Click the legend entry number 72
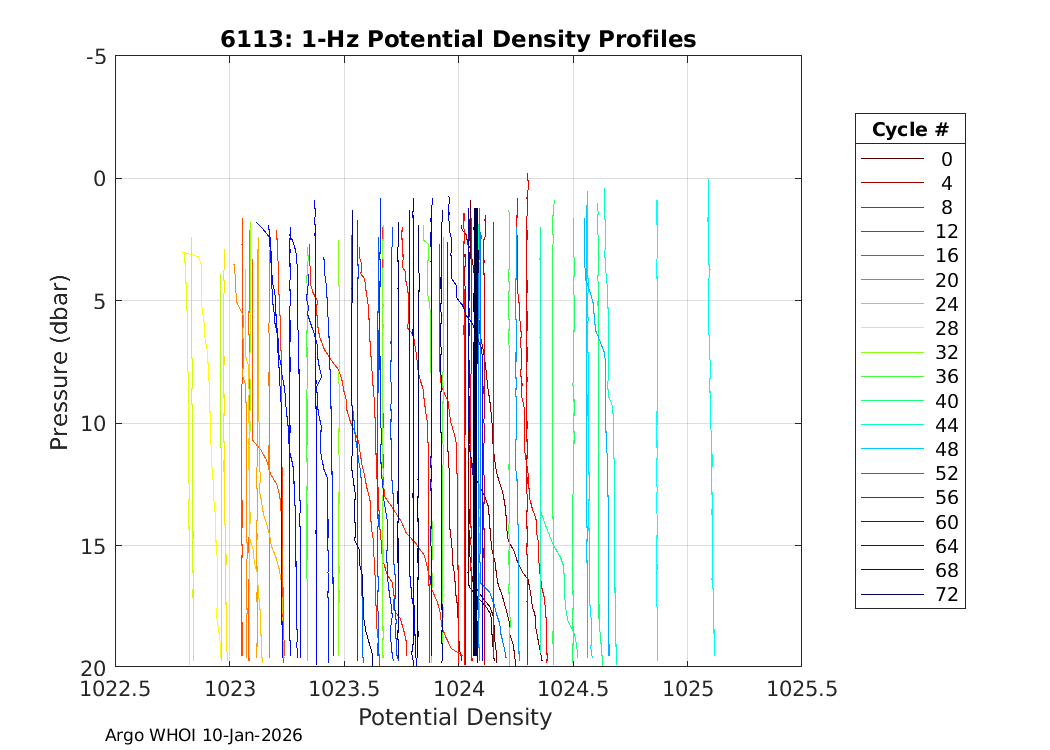This screenshot has height=750, width=1050. [946, 595]
